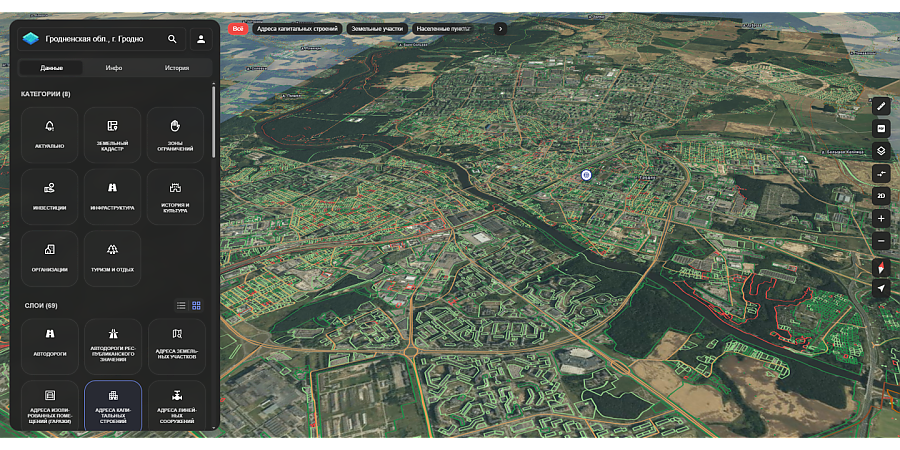Click the left panel vertical scrollbar

pyautogui.click(x=214, y=122)
